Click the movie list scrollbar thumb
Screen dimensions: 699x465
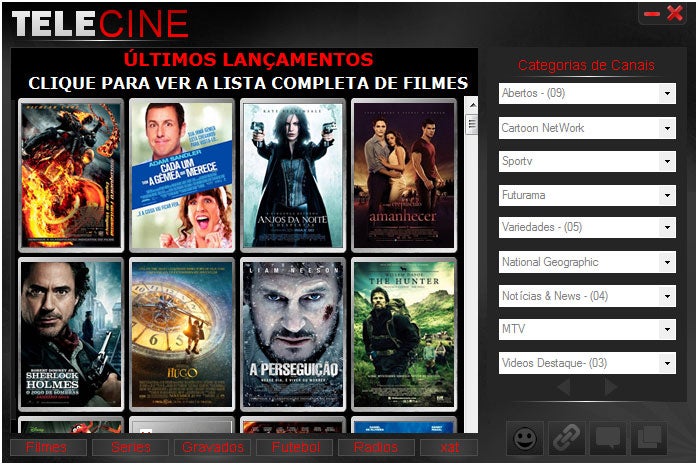point(472,124)
